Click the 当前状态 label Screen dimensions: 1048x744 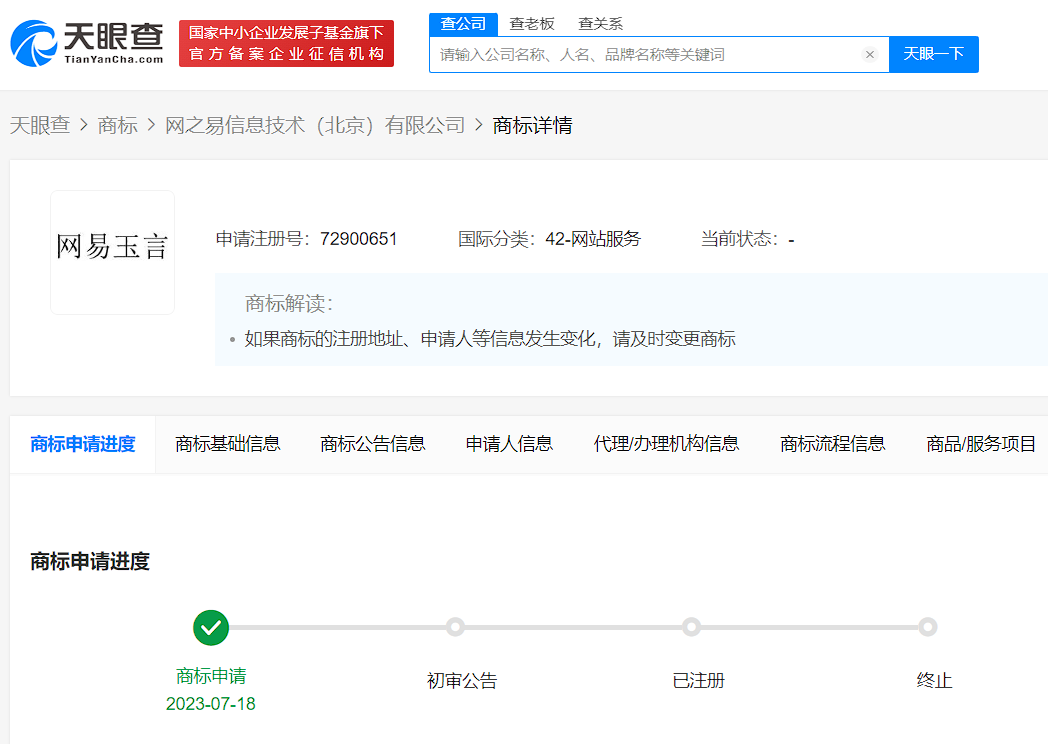pyautogui.click(x=737, y=239)
